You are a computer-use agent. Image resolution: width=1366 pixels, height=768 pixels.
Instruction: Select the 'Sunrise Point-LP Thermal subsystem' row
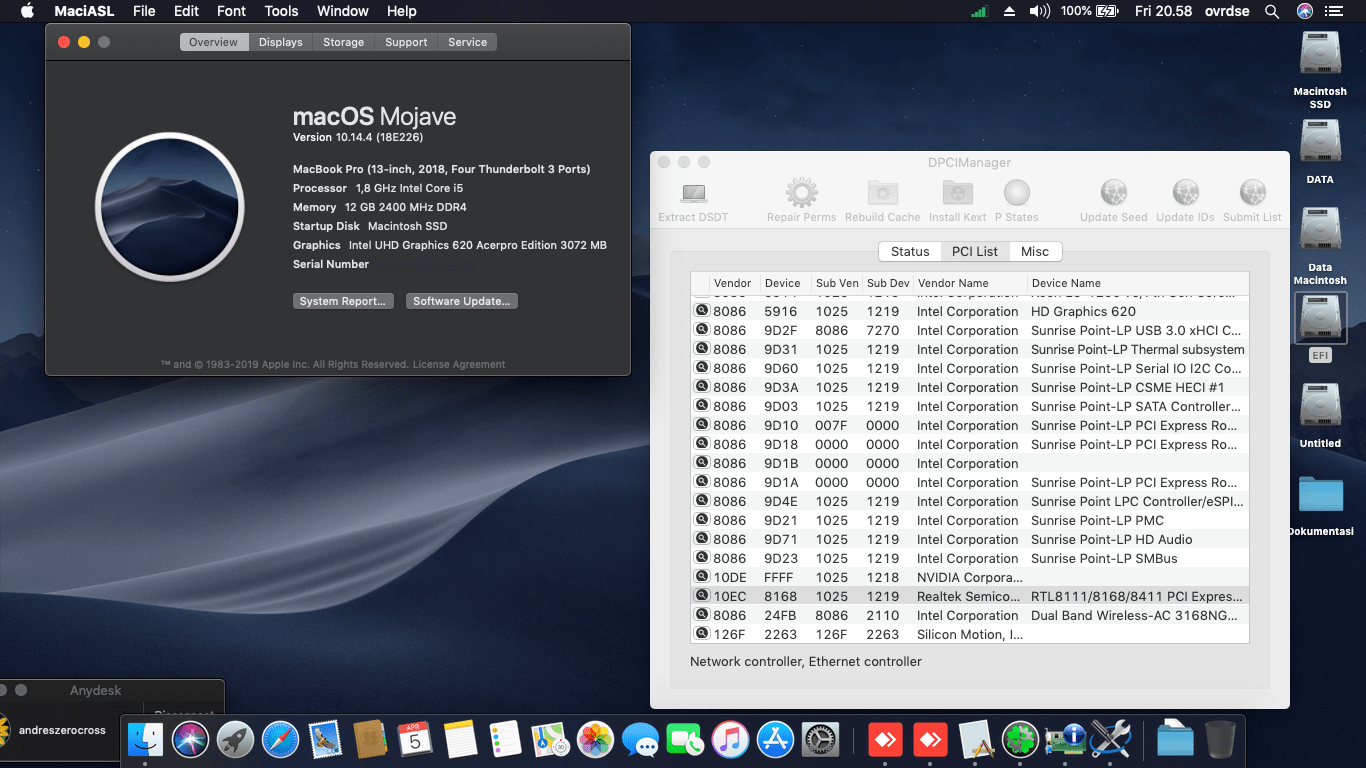[x=970, y=349]
